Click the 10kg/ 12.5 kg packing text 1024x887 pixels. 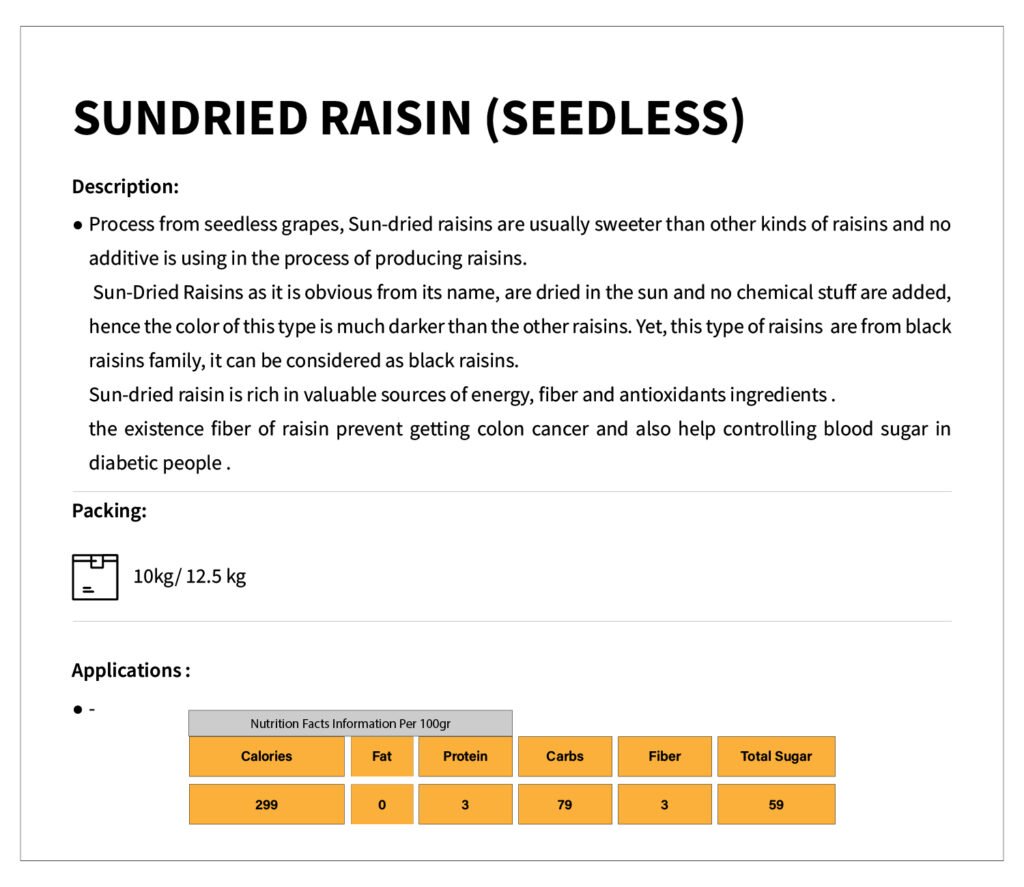(189, 576)
